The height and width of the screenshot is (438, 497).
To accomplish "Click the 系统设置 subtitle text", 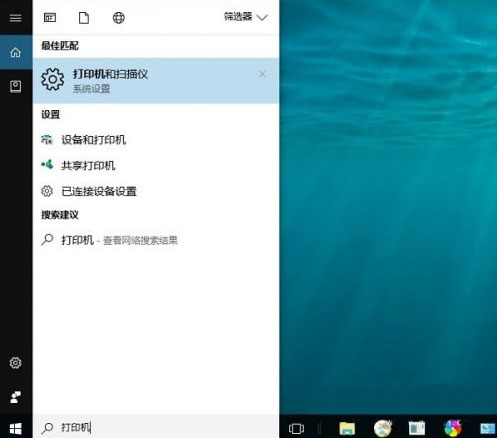I will coord(91,89).
